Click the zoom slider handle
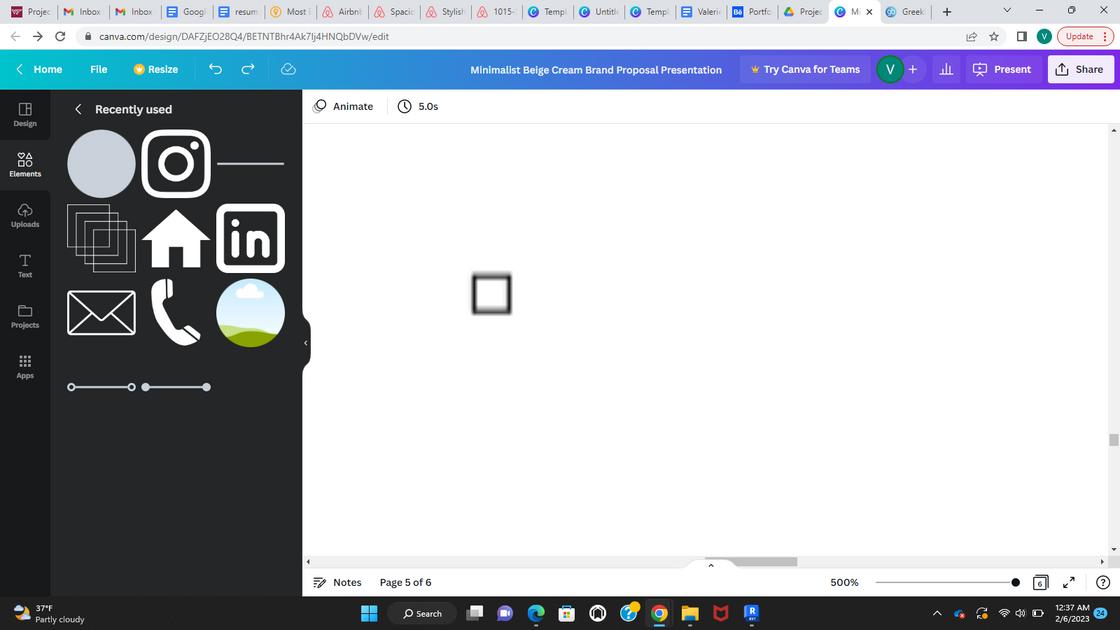Viewport: 1120px width, 630px height. pyautogui.click(x=1015, y=582)
